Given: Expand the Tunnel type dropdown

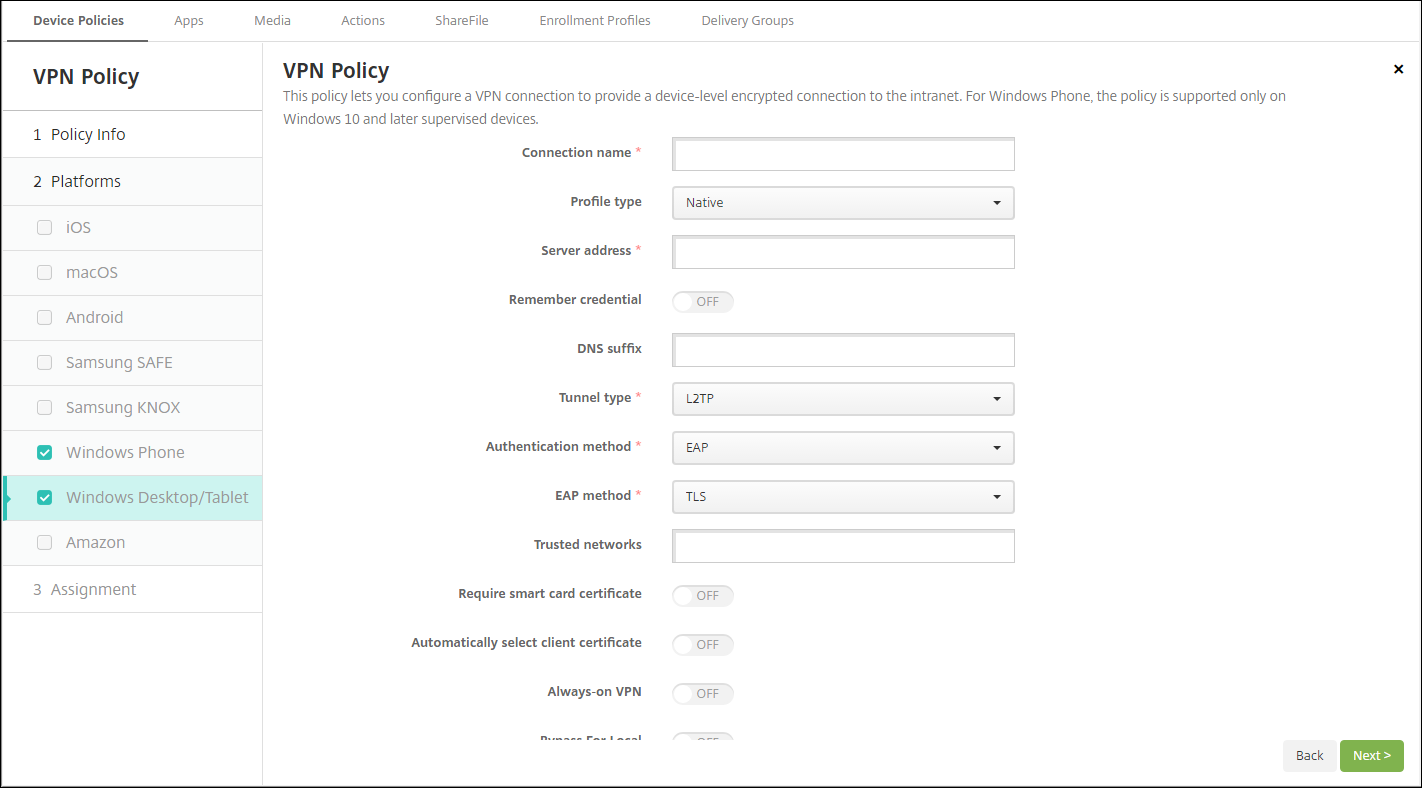Looking at the screenshot, I should (843, 399).
